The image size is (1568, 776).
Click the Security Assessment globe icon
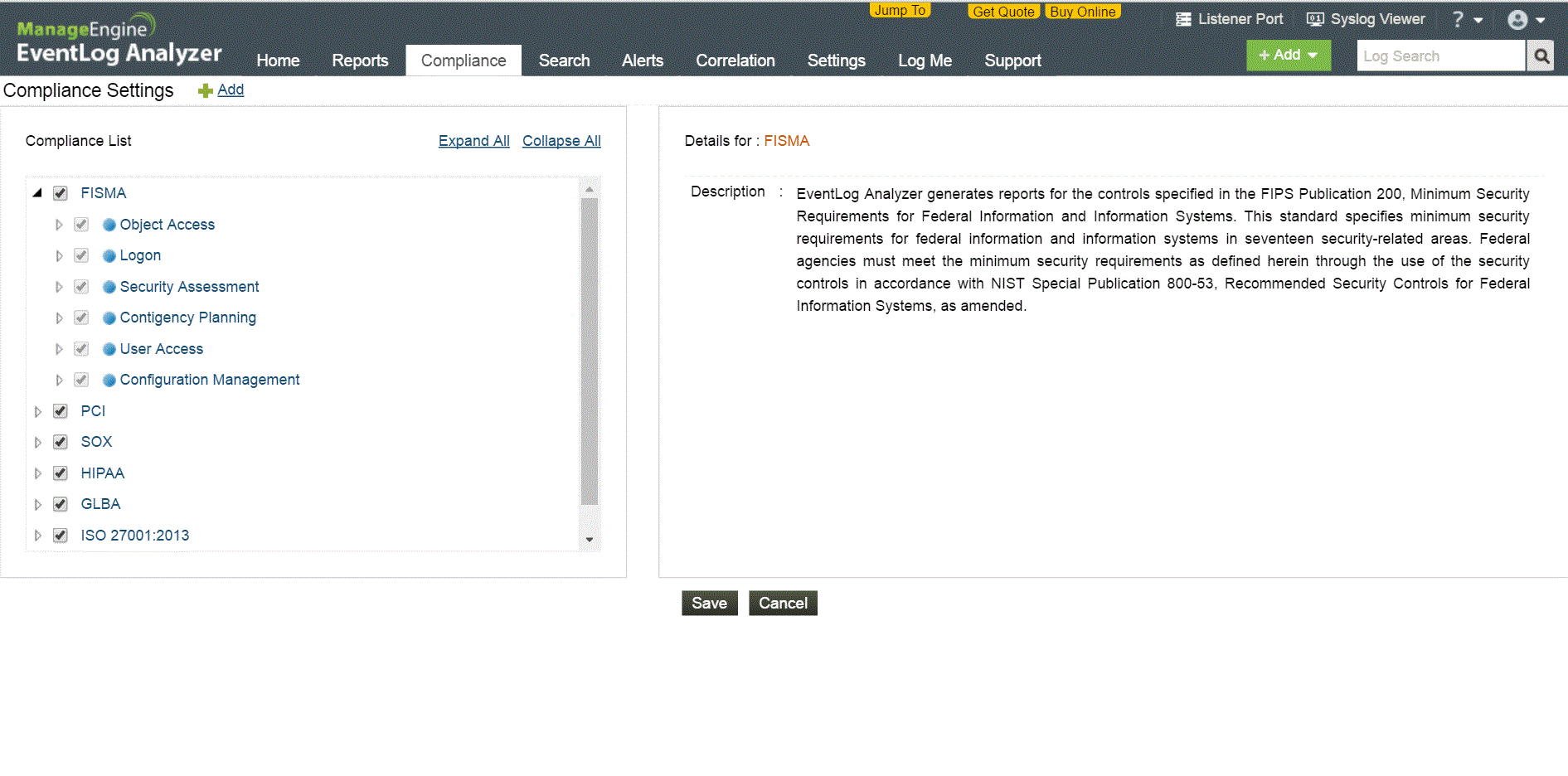(109, 287)
